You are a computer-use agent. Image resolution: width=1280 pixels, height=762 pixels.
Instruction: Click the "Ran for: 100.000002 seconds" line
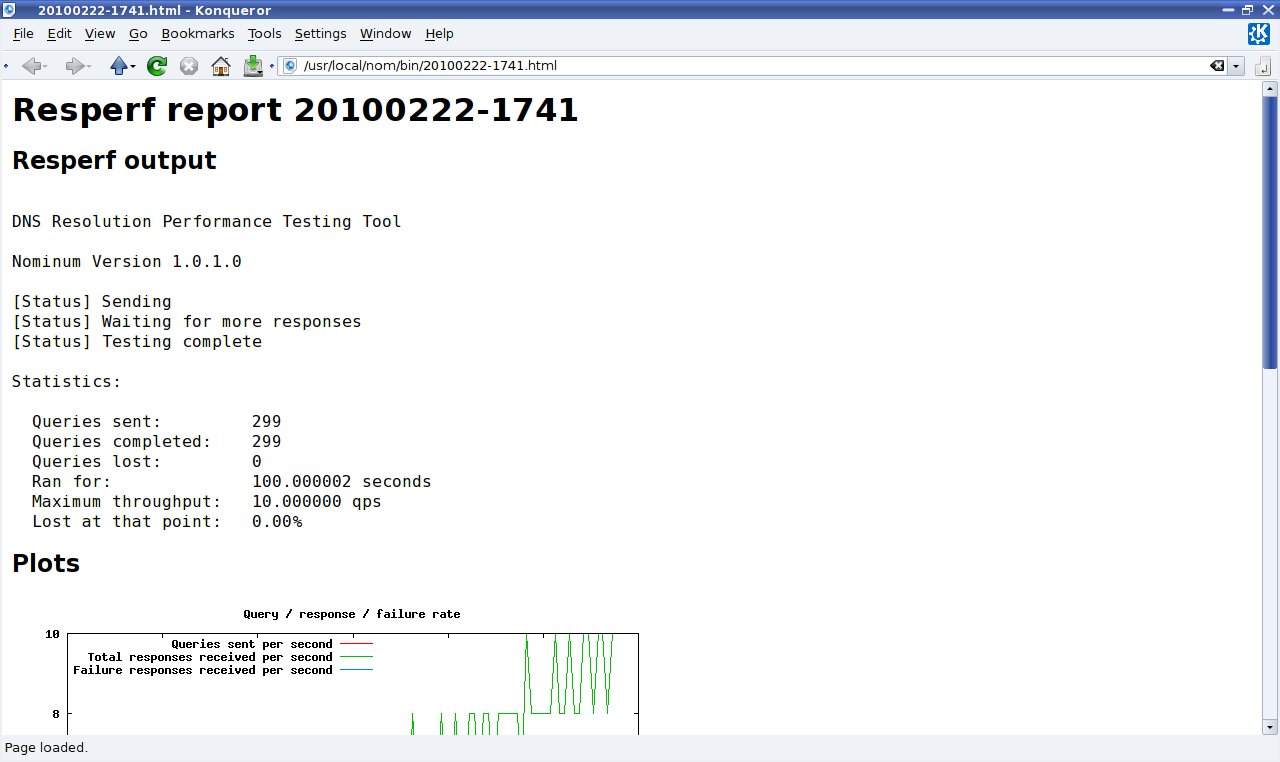[232, 482]
